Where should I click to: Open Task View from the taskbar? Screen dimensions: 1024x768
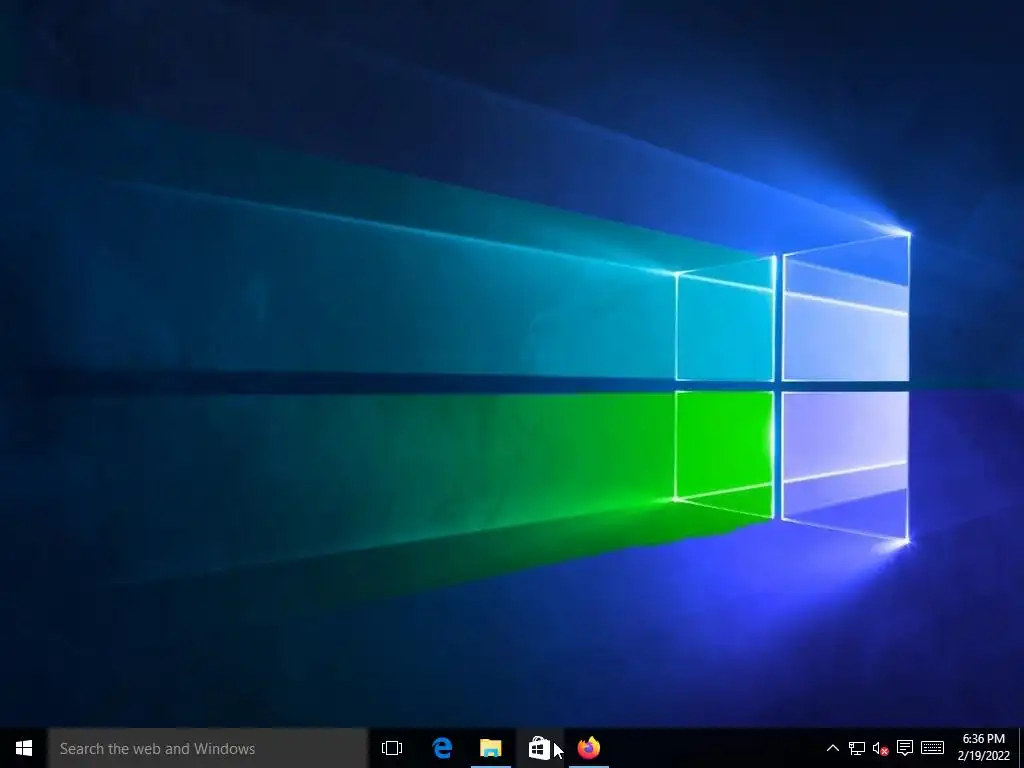[x=392, y=748]
